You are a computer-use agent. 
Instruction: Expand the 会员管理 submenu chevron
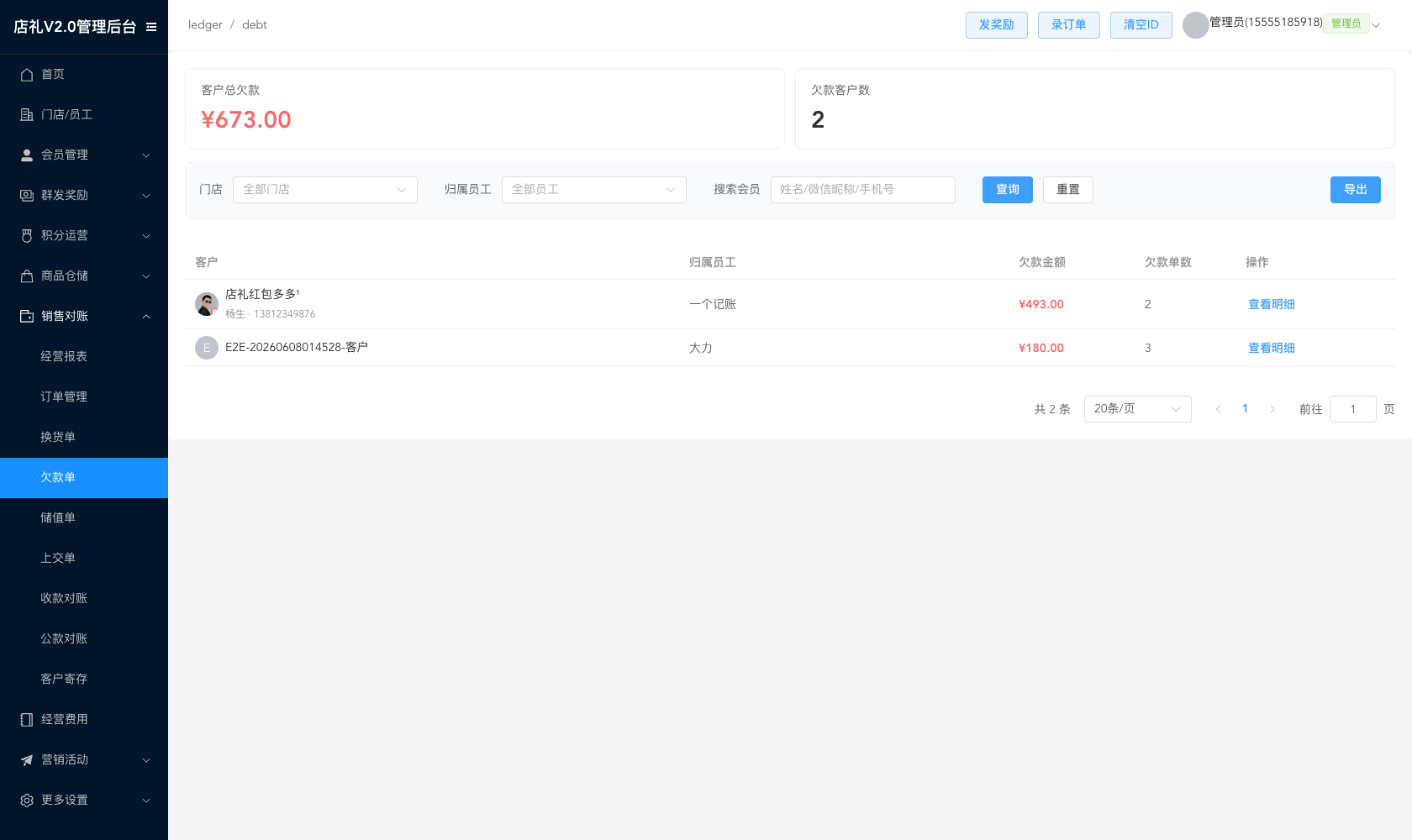tap(146, 155)
